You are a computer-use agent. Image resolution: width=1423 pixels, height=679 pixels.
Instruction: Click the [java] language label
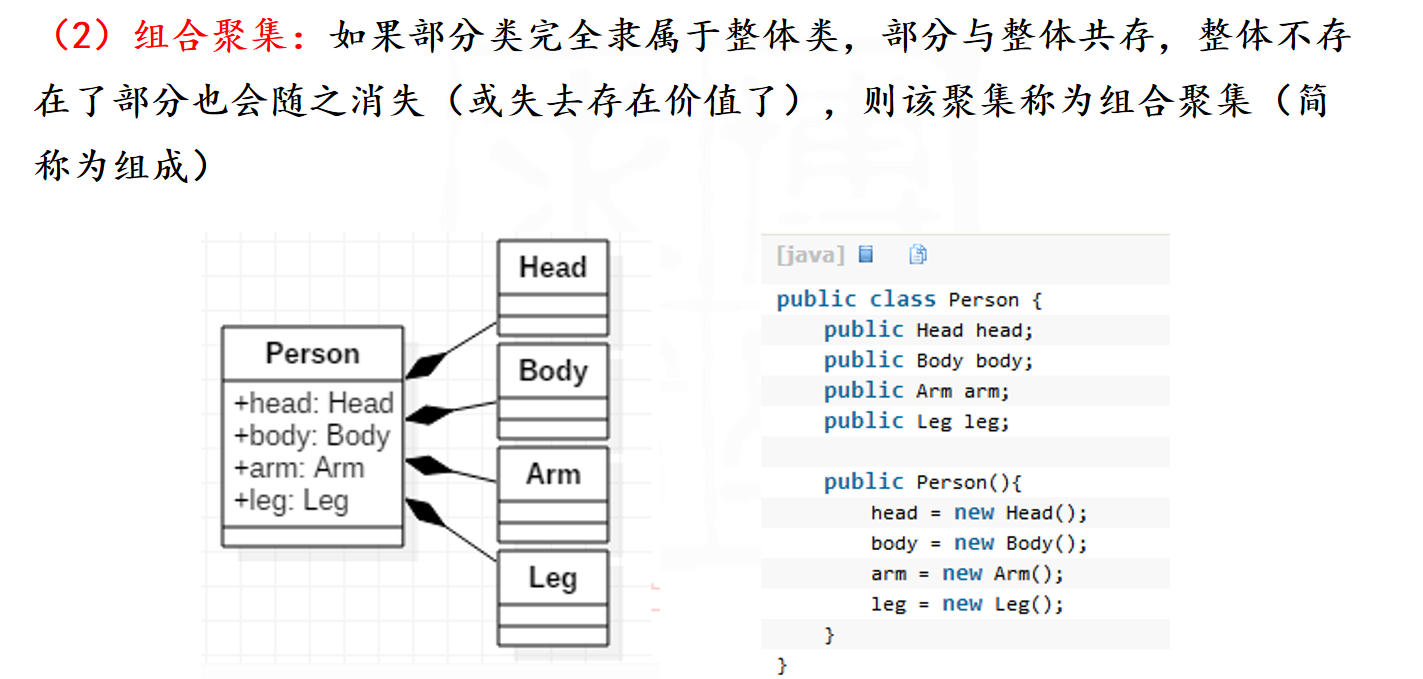pos(810,255)
